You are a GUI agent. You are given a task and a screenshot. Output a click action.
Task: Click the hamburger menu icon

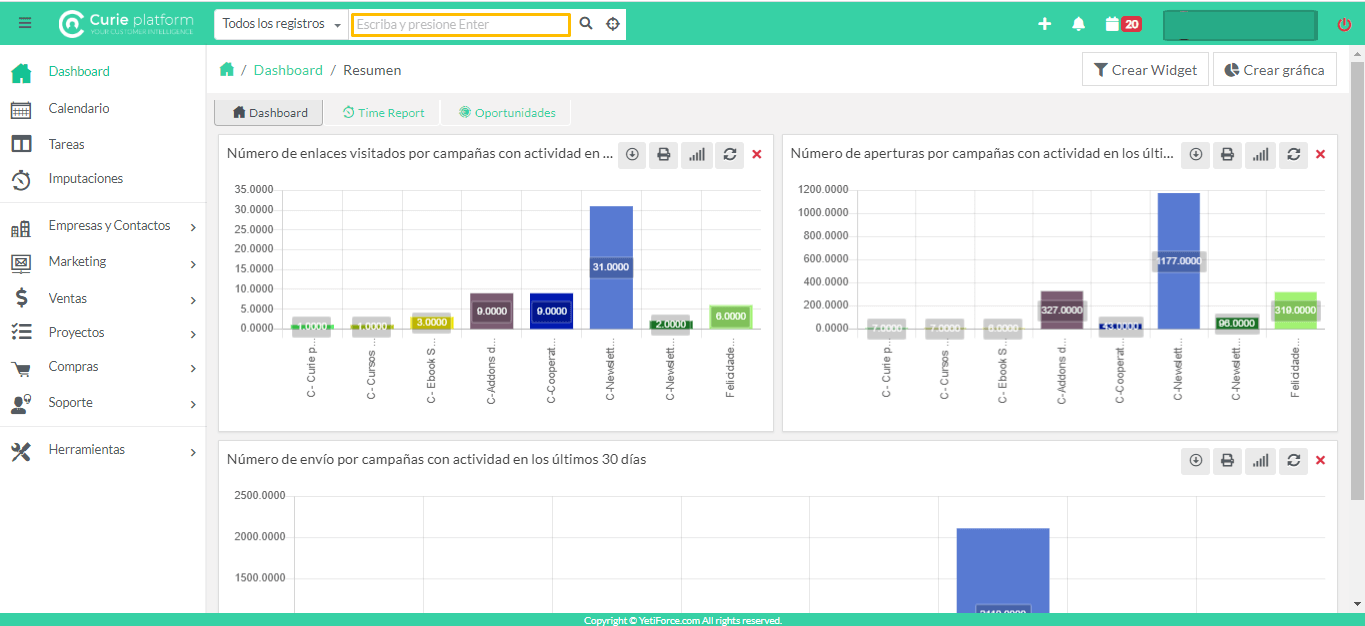pos(25,24)
